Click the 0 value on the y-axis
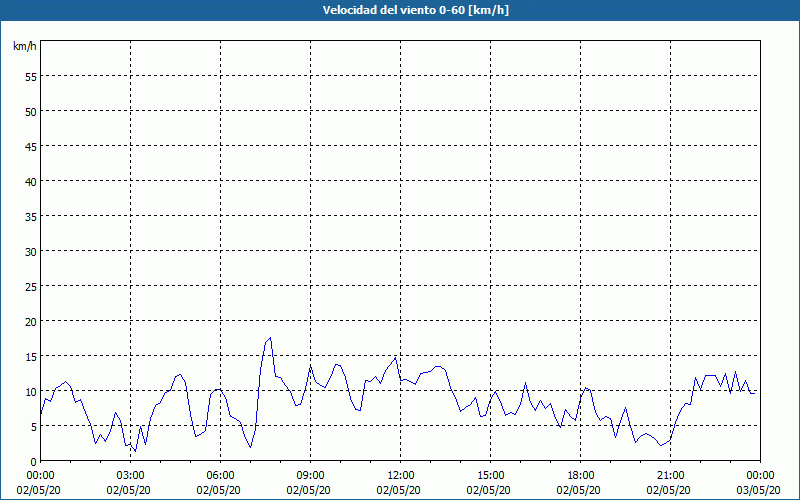Viewport: 800px width, 500px height. click(x=34, y=461)
